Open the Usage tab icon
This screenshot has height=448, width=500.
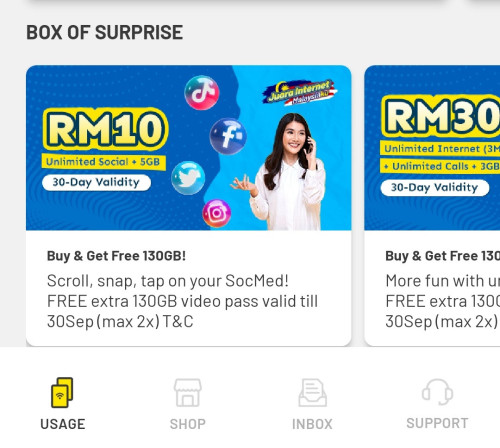(x=62, y=392)
